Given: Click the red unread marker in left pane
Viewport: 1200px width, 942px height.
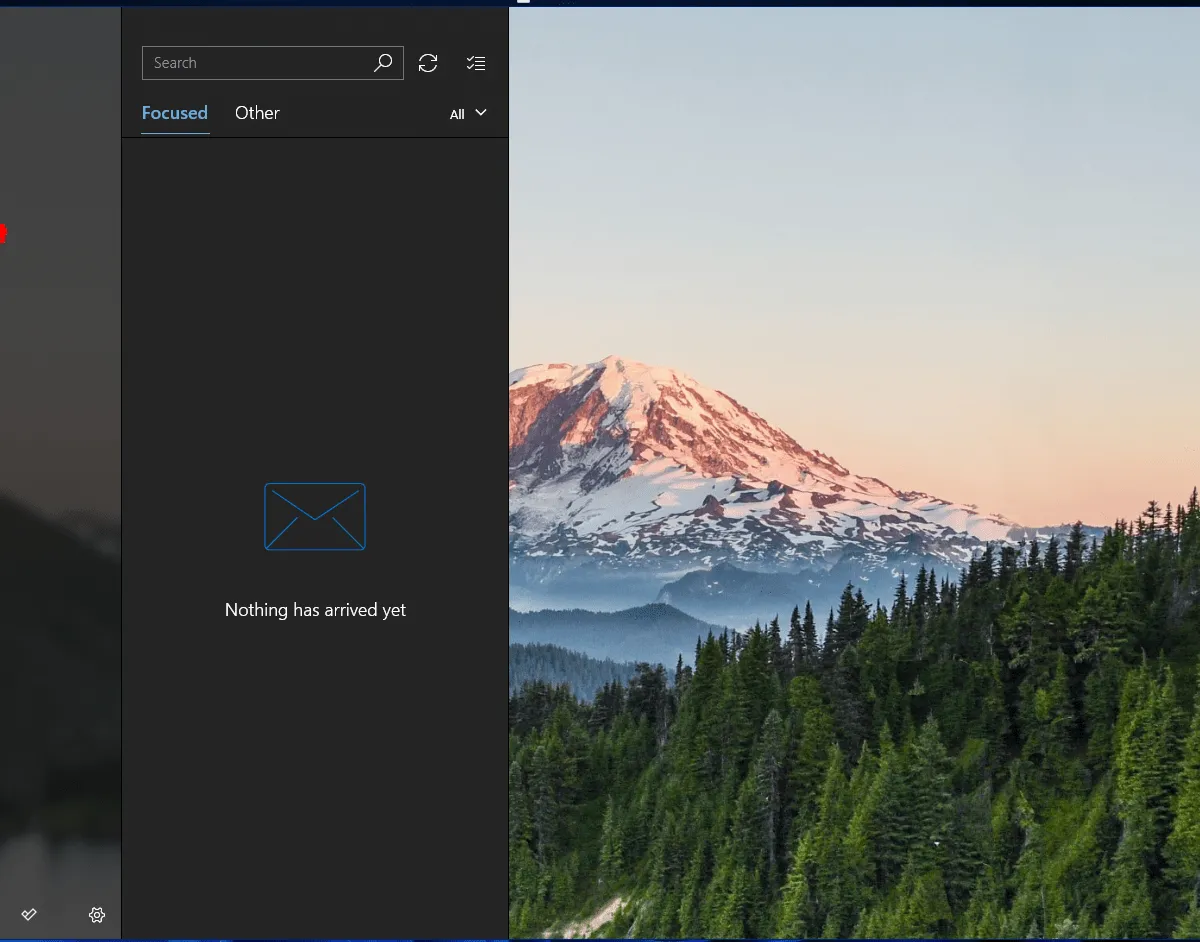Looking at the screenshot, I should coord(4,234).
